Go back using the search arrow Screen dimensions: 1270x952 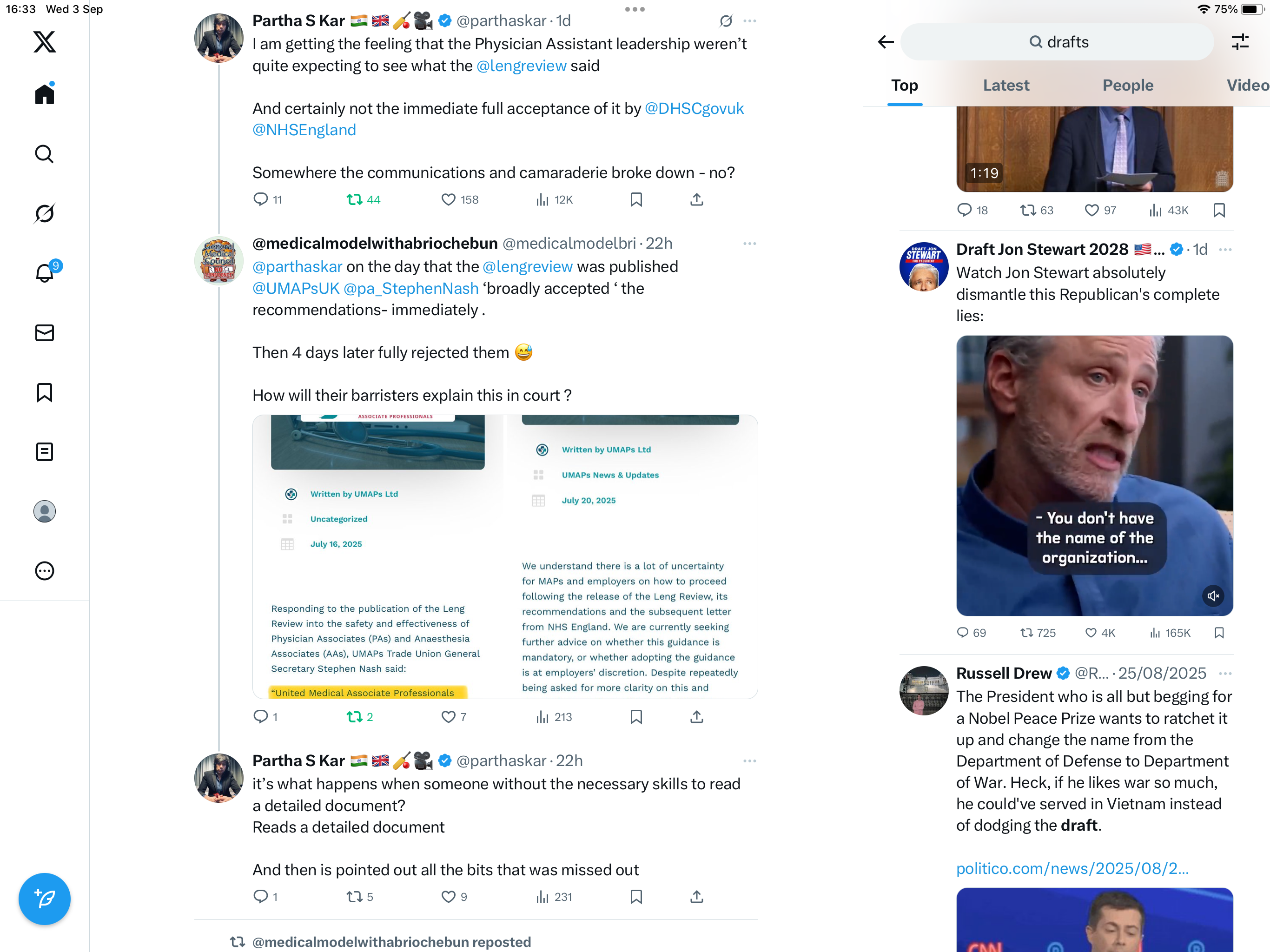(886, 42)
